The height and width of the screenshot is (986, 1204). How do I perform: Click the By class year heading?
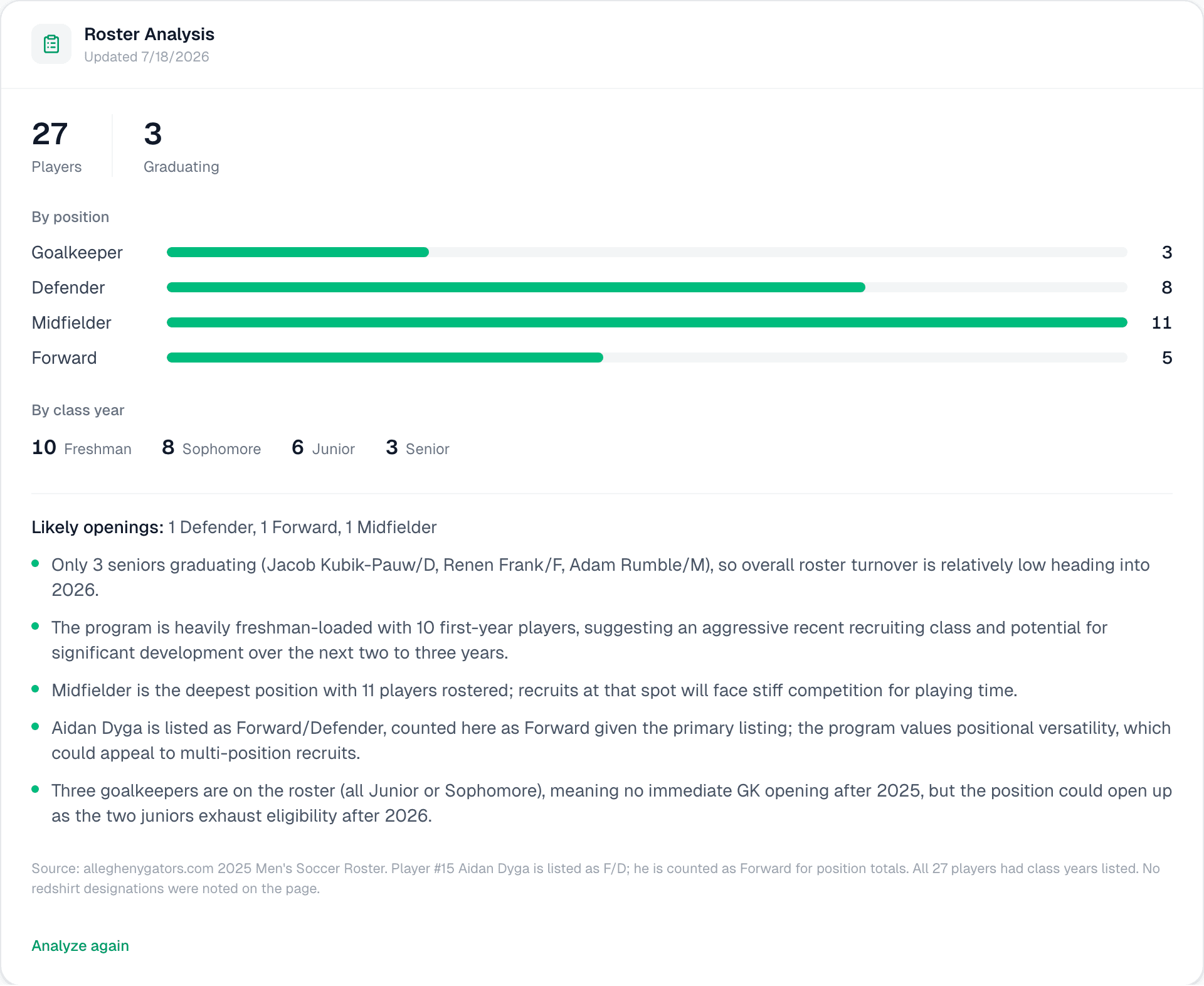[78, 410]
